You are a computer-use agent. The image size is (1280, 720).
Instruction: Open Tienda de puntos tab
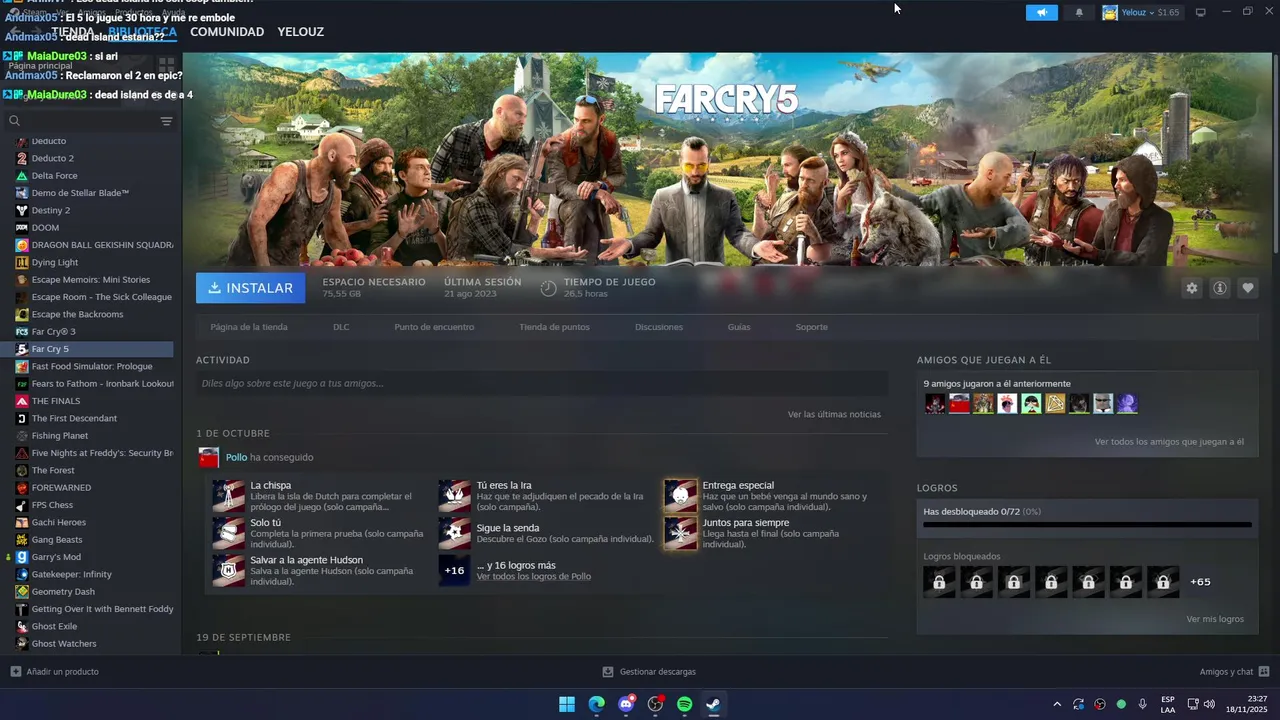tap(554, 327)
